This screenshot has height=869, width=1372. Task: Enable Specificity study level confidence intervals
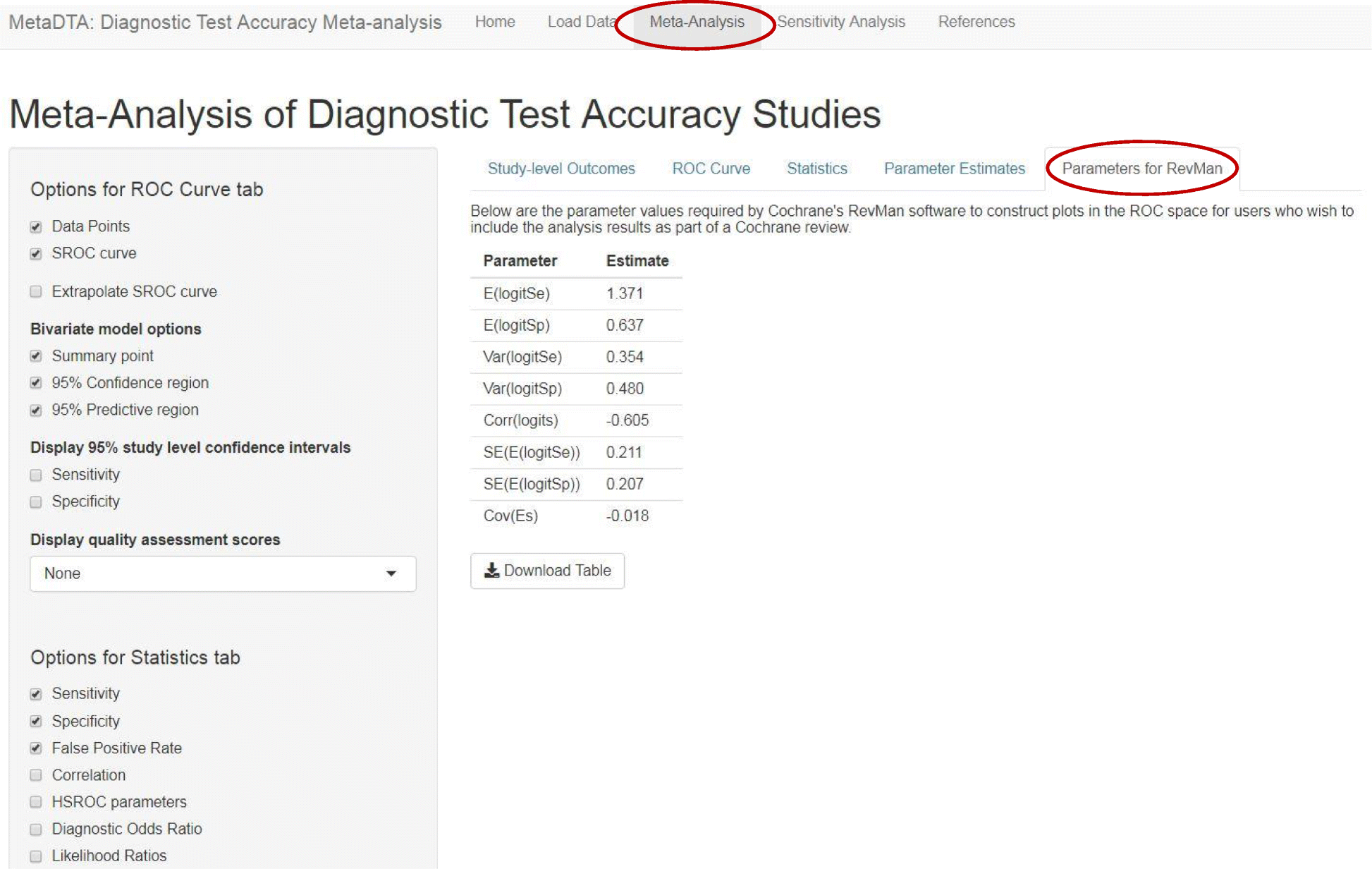click(36, 502)
